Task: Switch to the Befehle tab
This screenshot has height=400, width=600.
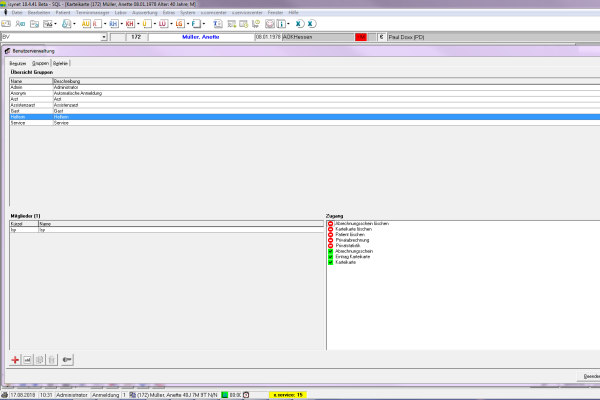Action: (60, 63)
